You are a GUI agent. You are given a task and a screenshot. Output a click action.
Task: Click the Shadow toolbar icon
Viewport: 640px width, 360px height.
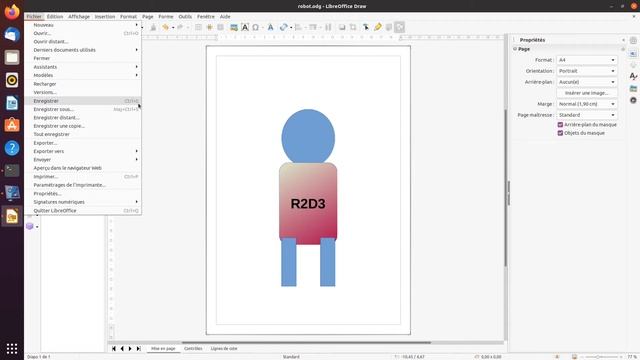342,27
